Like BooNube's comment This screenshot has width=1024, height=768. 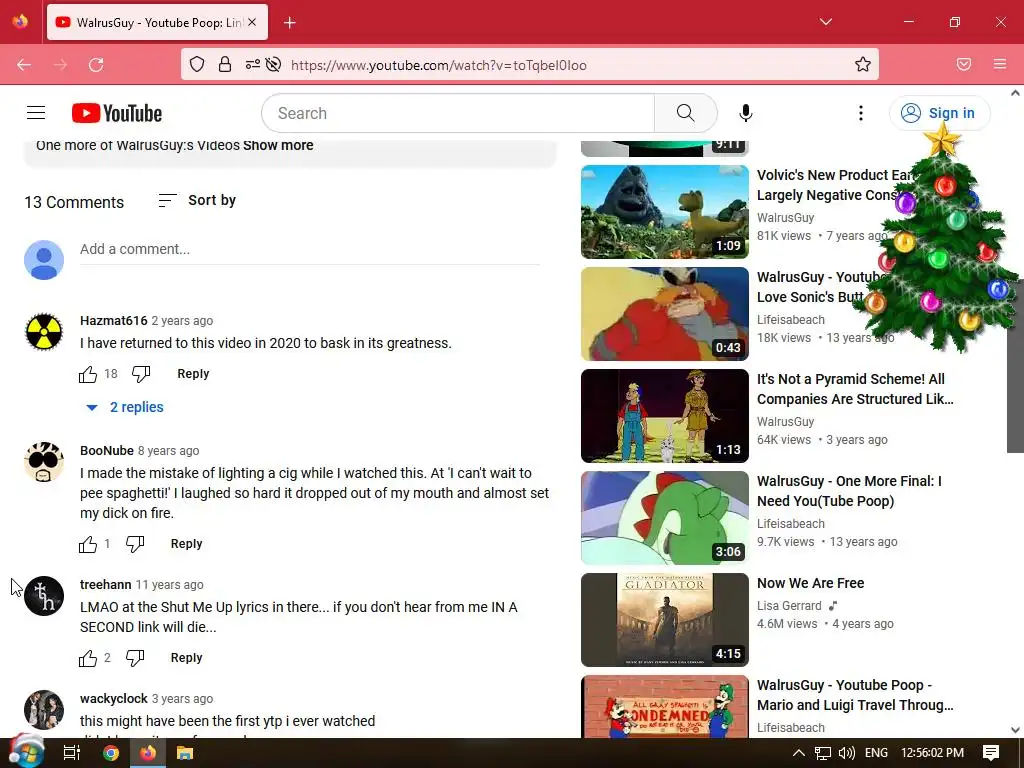pos(88,544)
